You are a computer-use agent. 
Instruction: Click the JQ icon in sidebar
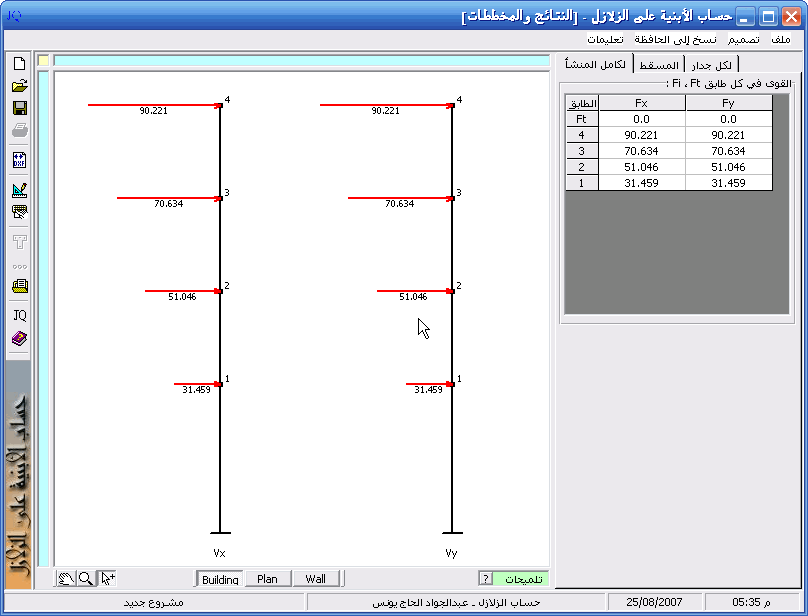(x=19, y=315)
